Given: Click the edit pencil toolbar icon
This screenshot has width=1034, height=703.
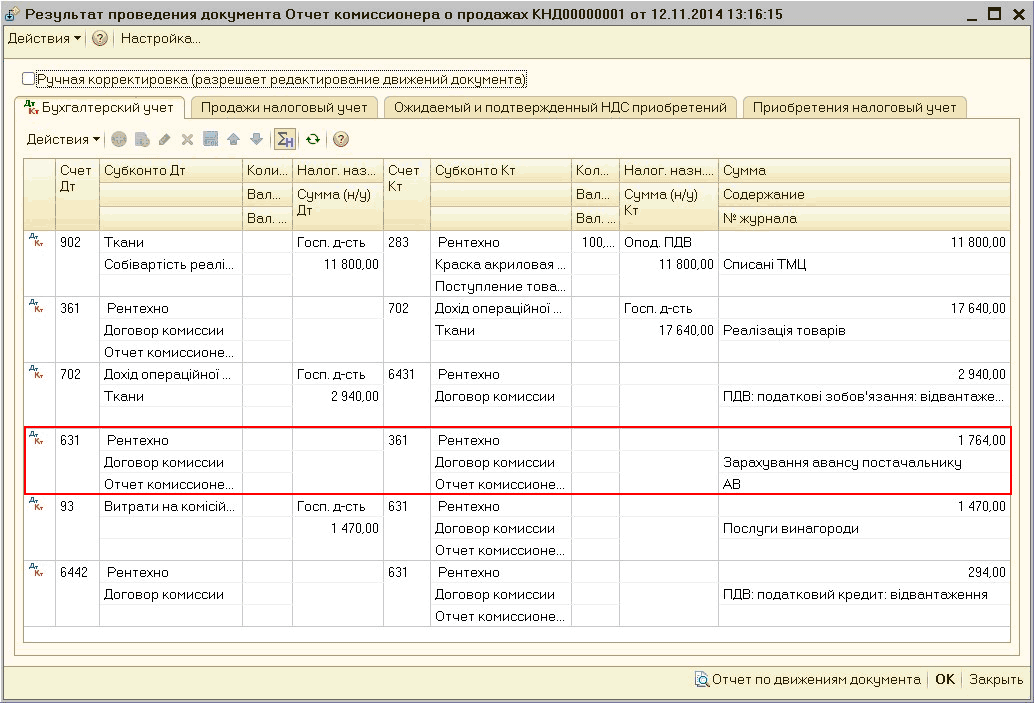Looking at the screenshot, I should tap(165, 139).
